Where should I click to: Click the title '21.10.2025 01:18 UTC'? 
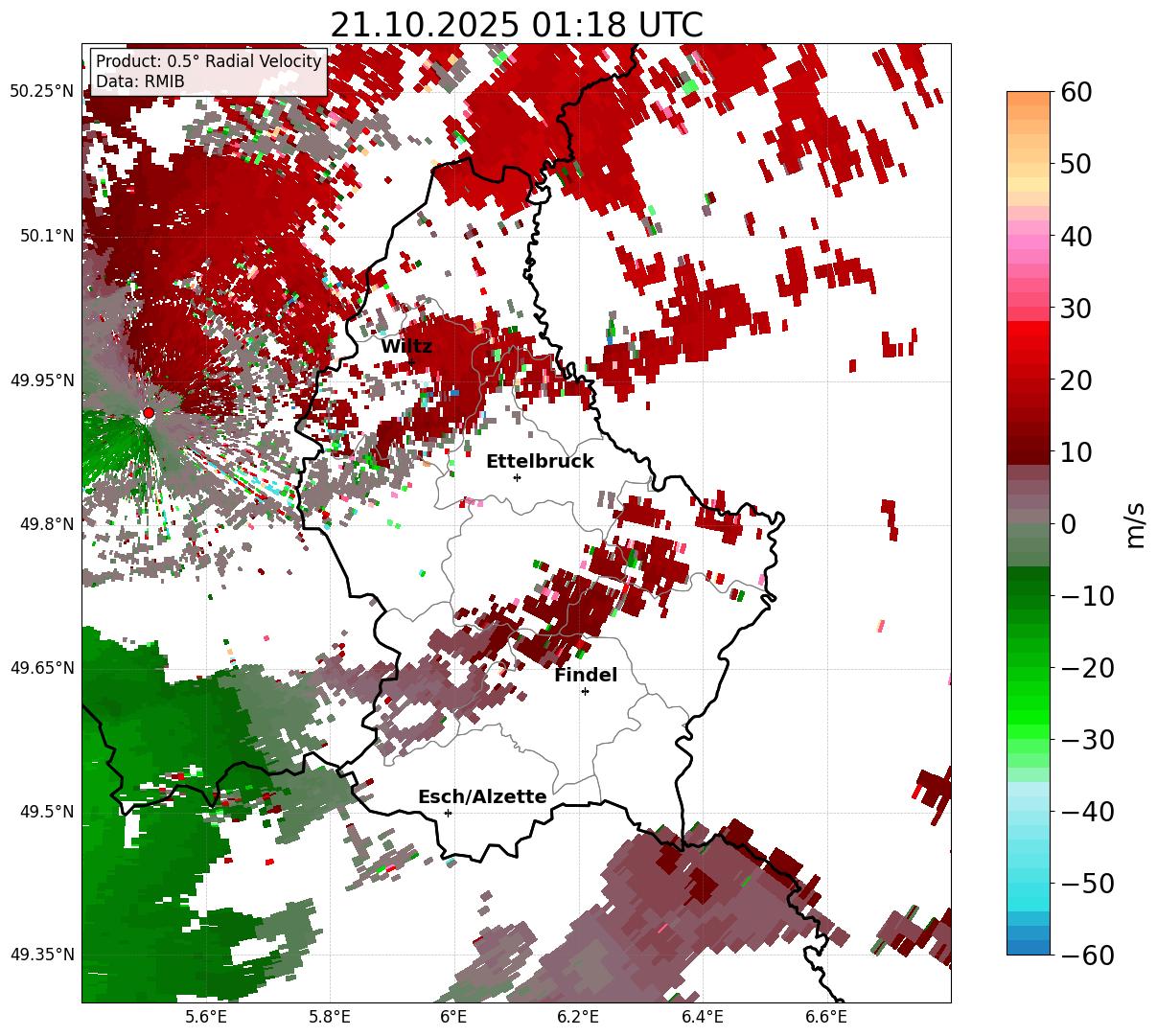click(516, 25)
